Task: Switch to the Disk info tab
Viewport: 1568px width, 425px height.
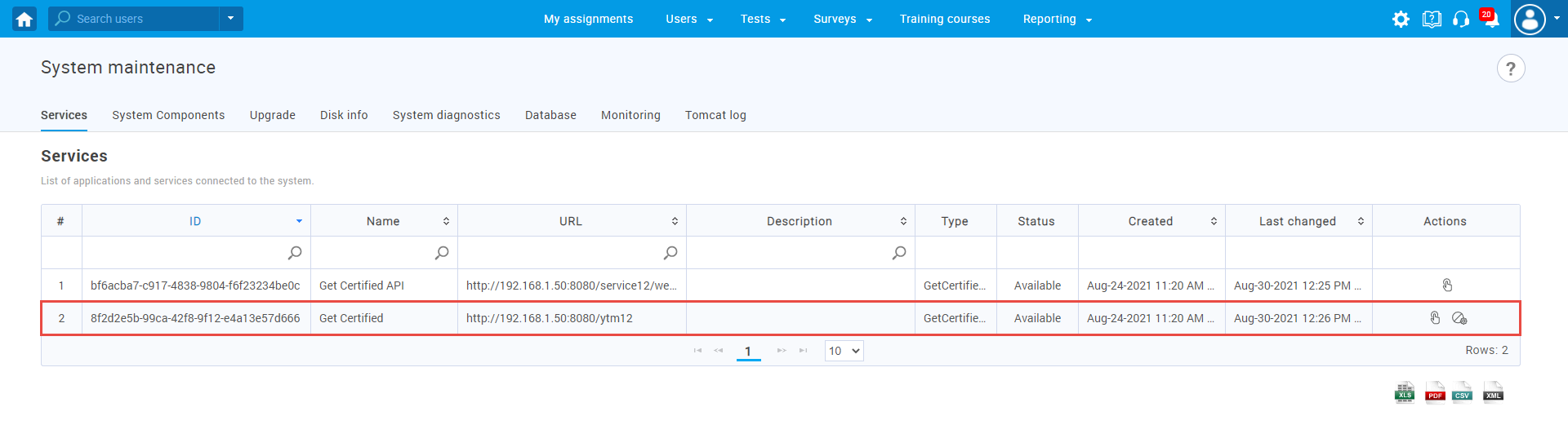Action: click(x=344, y=115)
